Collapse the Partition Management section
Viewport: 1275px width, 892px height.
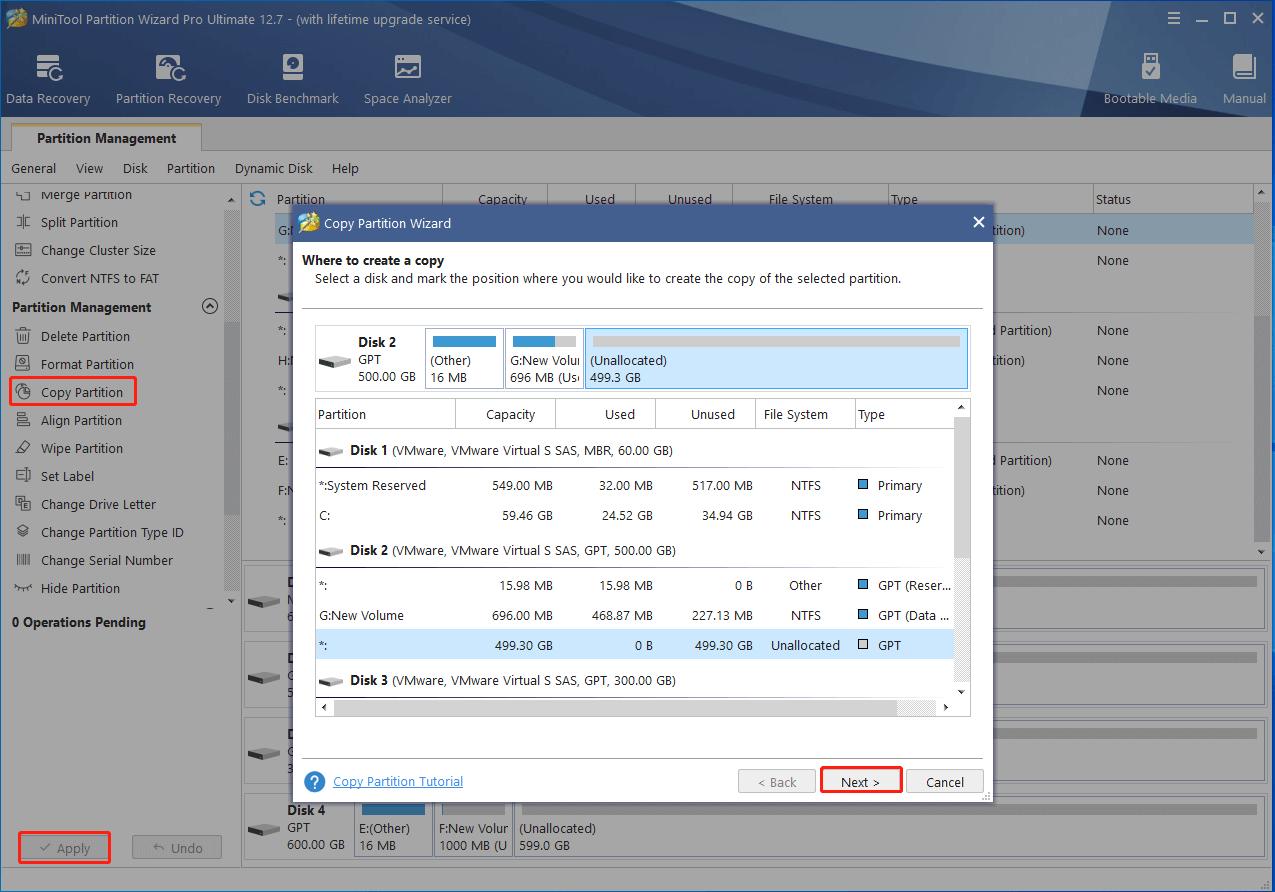[210, 307]
